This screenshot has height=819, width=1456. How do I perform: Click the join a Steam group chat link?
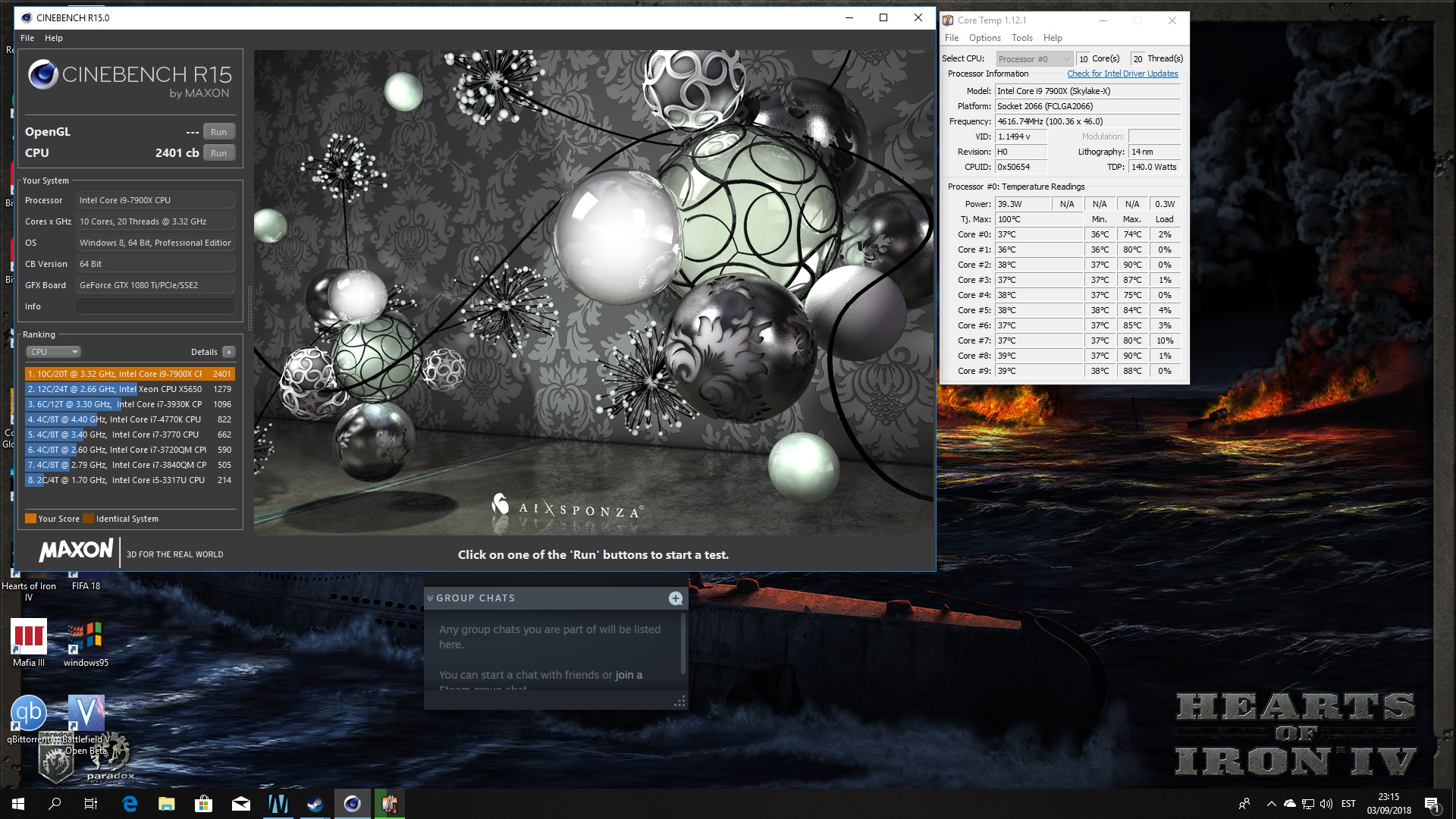coord(629,675)
